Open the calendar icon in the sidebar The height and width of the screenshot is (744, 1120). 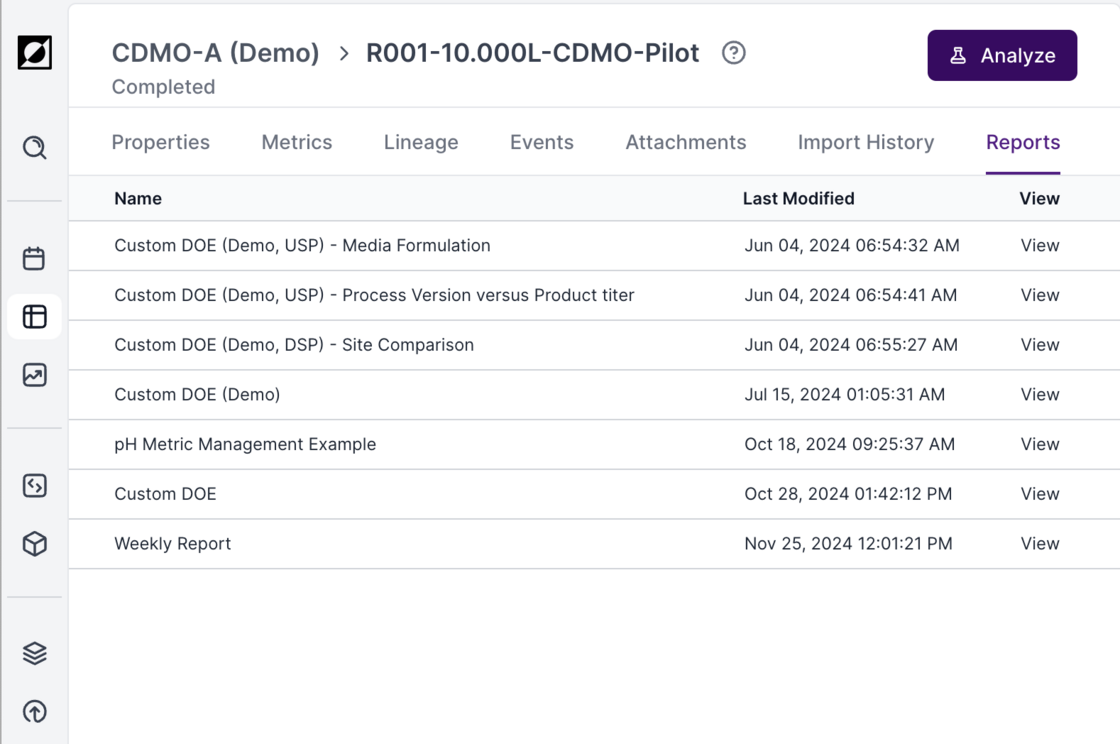(x=35, y=258)
